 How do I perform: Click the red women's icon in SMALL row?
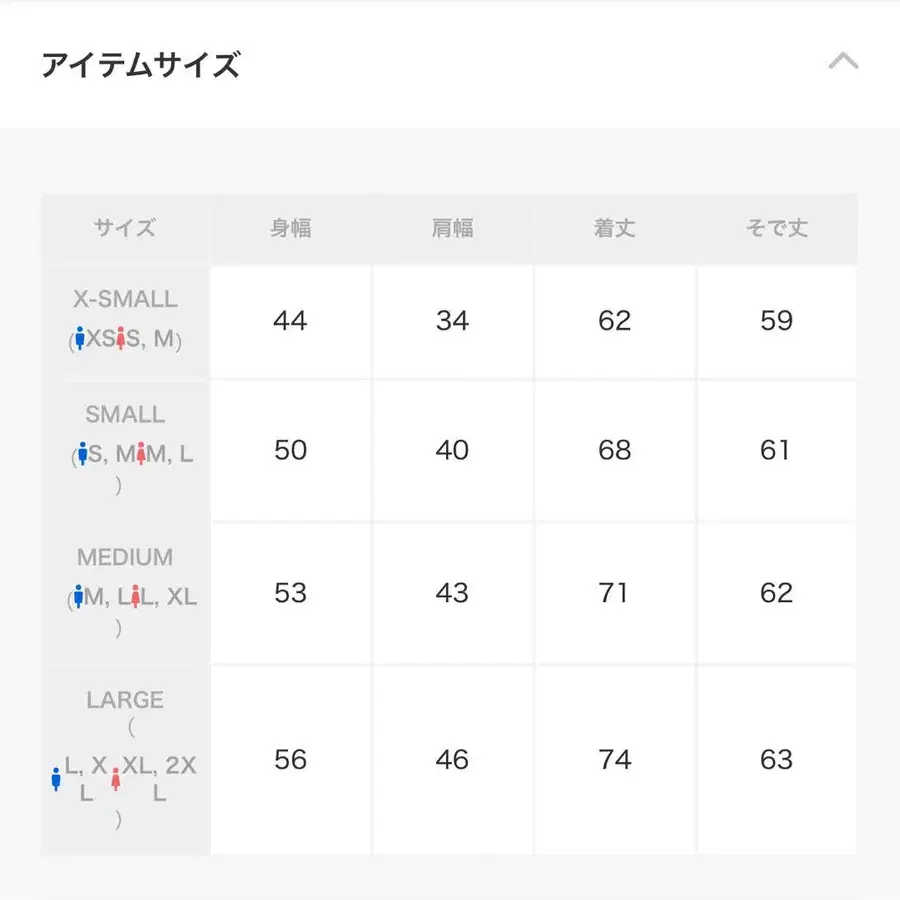[x=141, y=455]
